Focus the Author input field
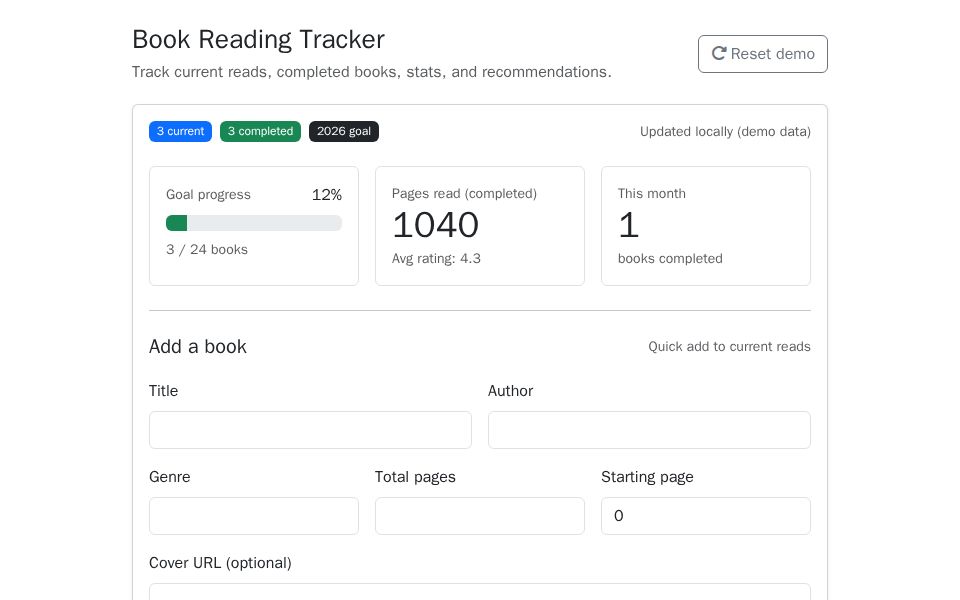The height and width of the screenshot is (600, 960). (x=649, y=430)
